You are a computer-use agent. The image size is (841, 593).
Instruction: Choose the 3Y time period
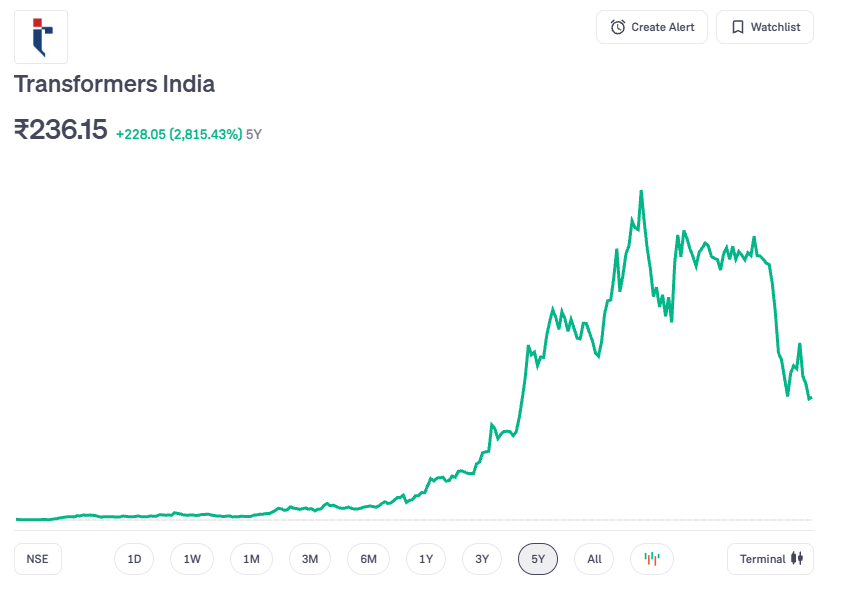[x=482, y=559]
